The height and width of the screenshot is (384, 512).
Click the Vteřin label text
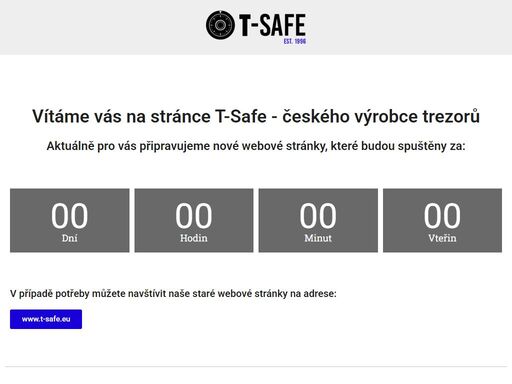click(442, 238)
